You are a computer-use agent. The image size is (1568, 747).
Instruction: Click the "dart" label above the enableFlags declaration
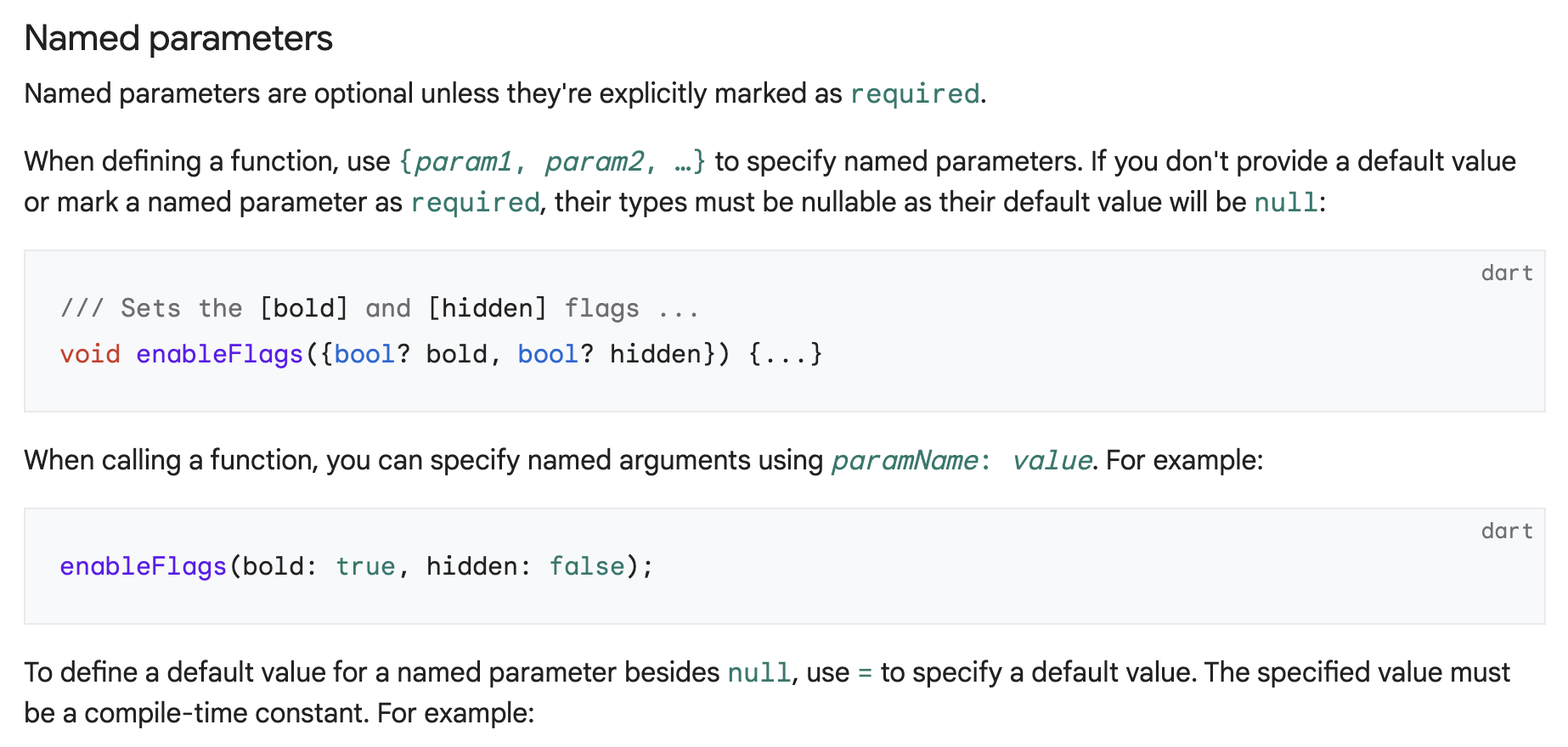(x=1506, y=273)
